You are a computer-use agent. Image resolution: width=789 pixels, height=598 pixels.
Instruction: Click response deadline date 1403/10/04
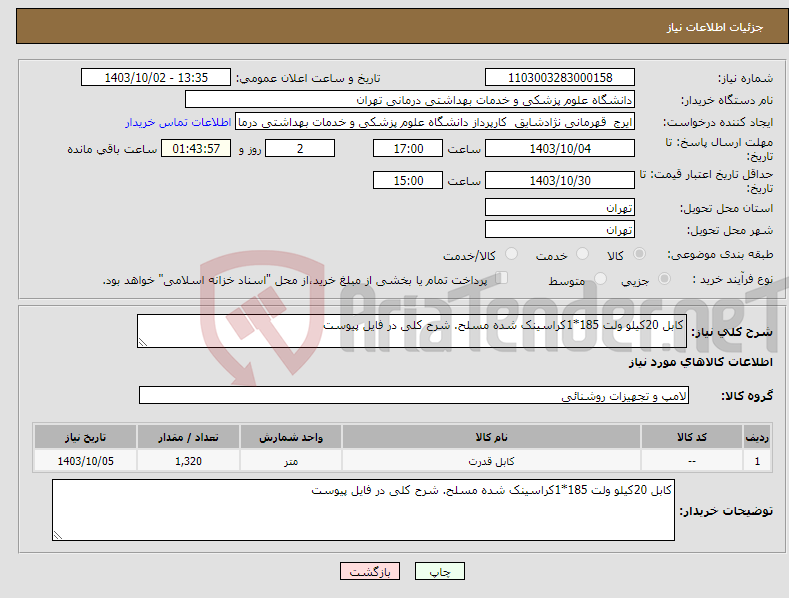point(560,148)
